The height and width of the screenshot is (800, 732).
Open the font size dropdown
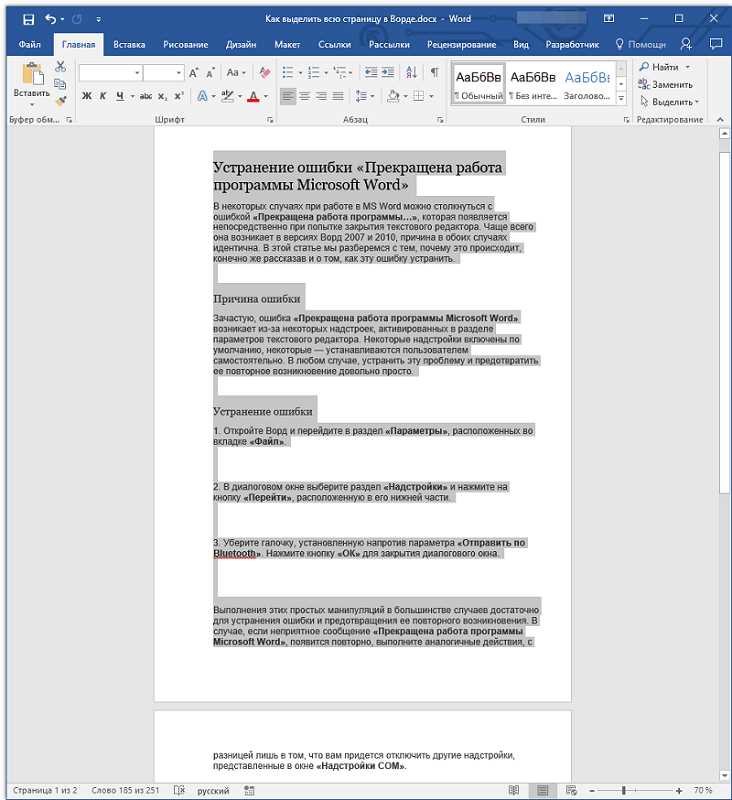(178, 73)
